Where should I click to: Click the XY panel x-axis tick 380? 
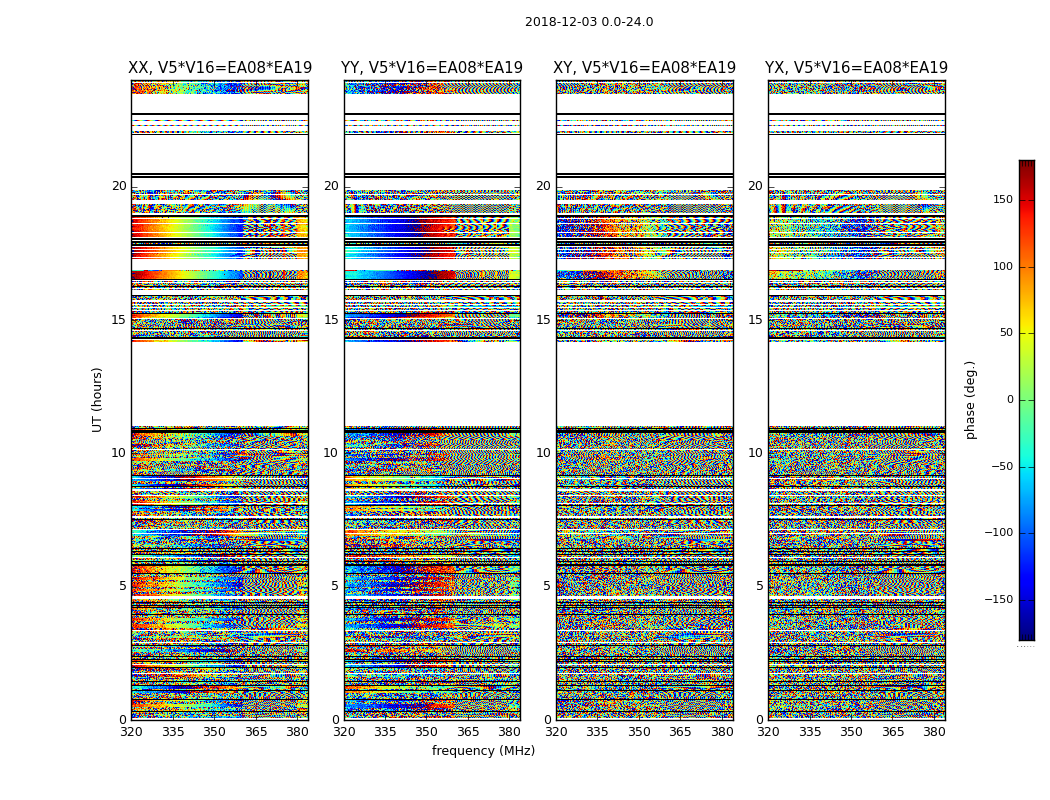coord(722,732)
